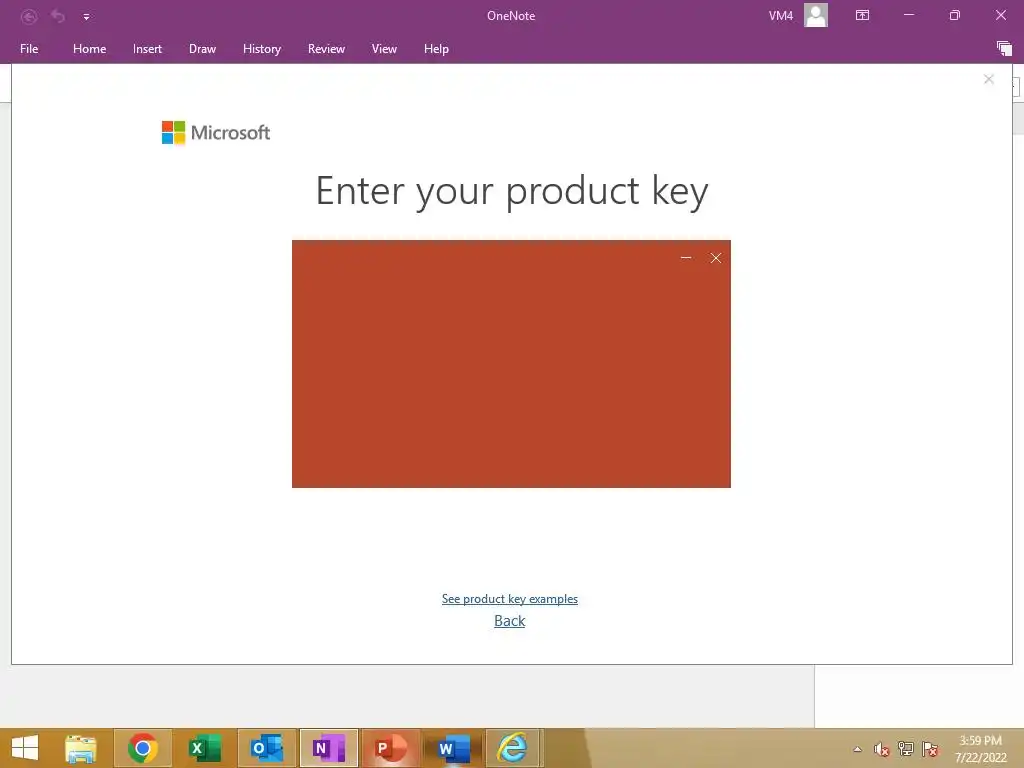Click the notebook pages icon below window controls
The height and width of the screenshot is (768, 1024).
[x=1004, y=48]
